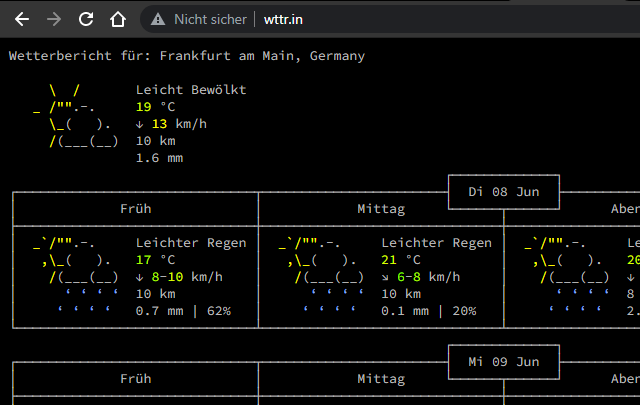Image resolution: width=640 pixels, height=405 pixels.
Task: Open the browser home page
Action: pos(118,19)
